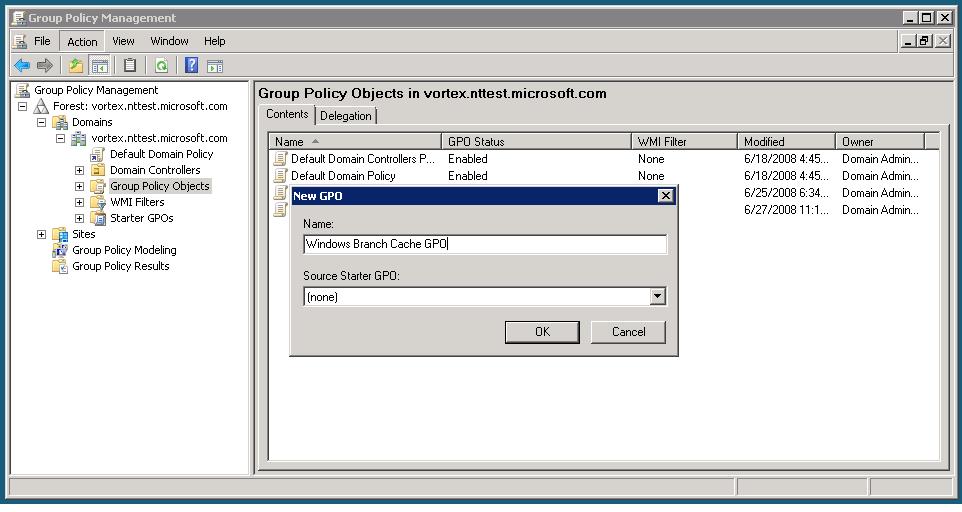Expand the WMI Filters node

tap(80, 202)
